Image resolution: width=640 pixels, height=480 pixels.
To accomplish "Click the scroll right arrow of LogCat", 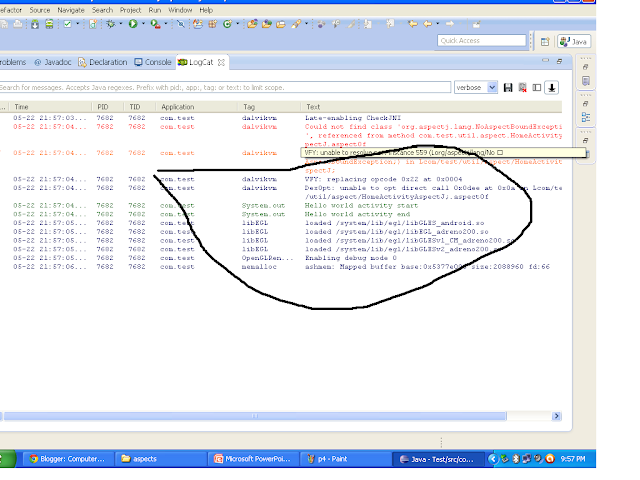I will [556, 416].
